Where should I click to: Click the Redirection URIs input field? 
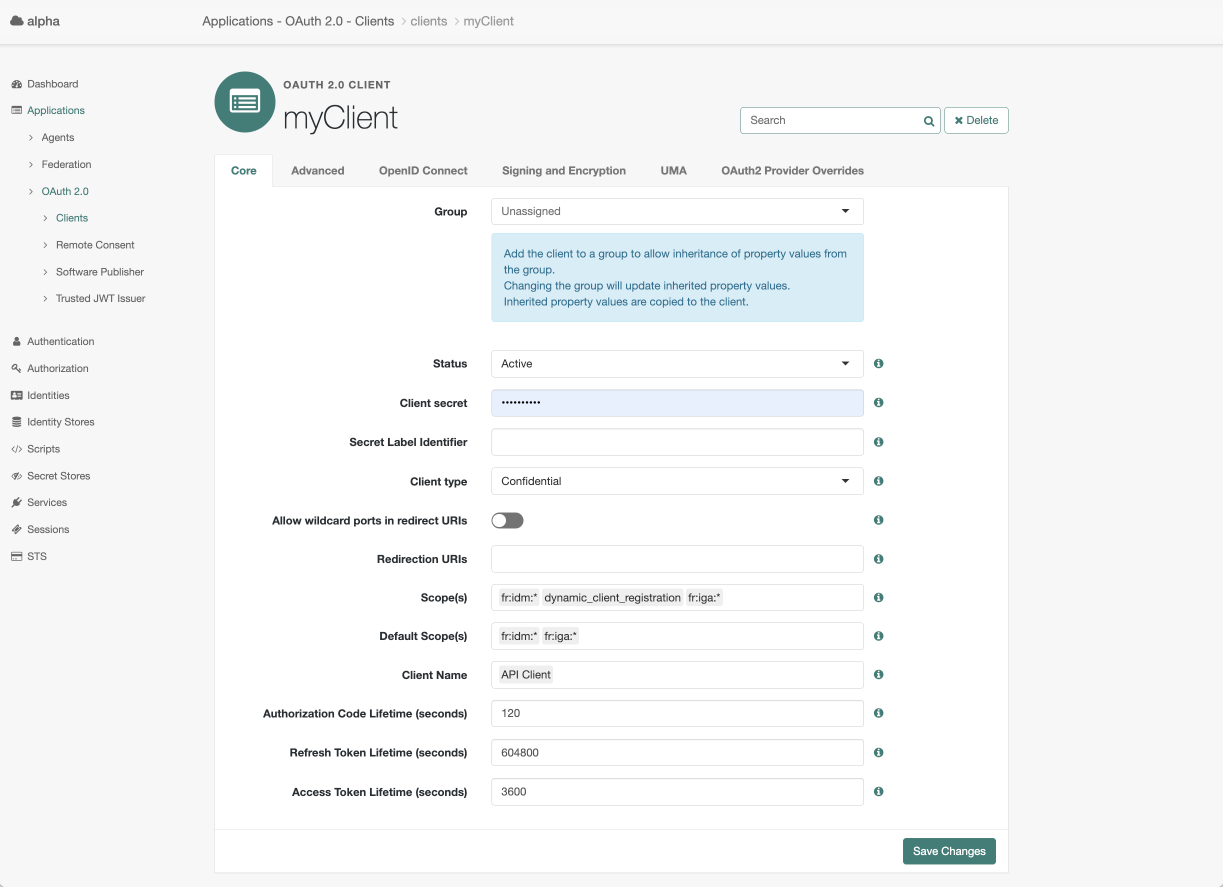pos(676,559)
